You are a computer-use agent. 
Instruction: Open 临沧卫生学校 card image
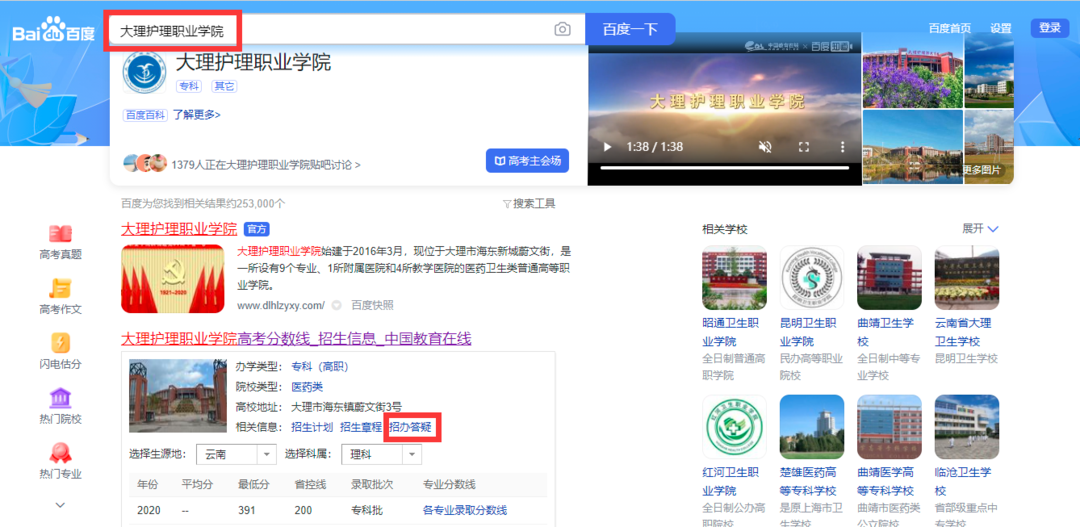[967, 426]
